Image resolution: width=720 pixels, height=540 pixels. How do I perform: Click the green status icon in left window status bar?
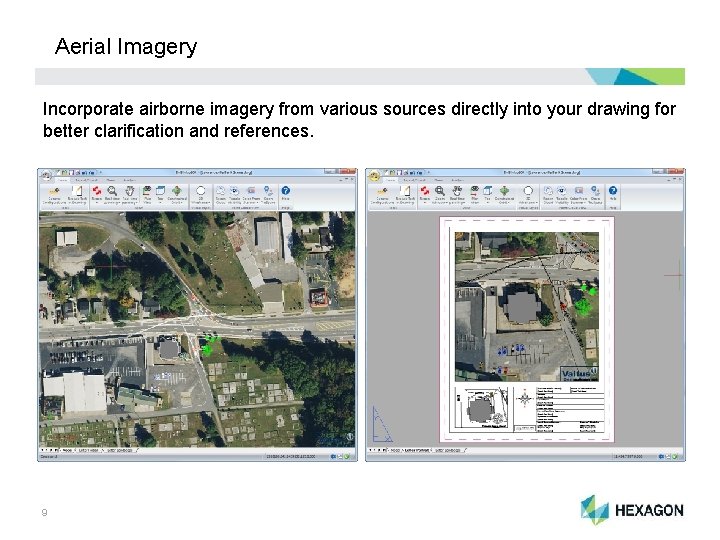tap(348, 457)
